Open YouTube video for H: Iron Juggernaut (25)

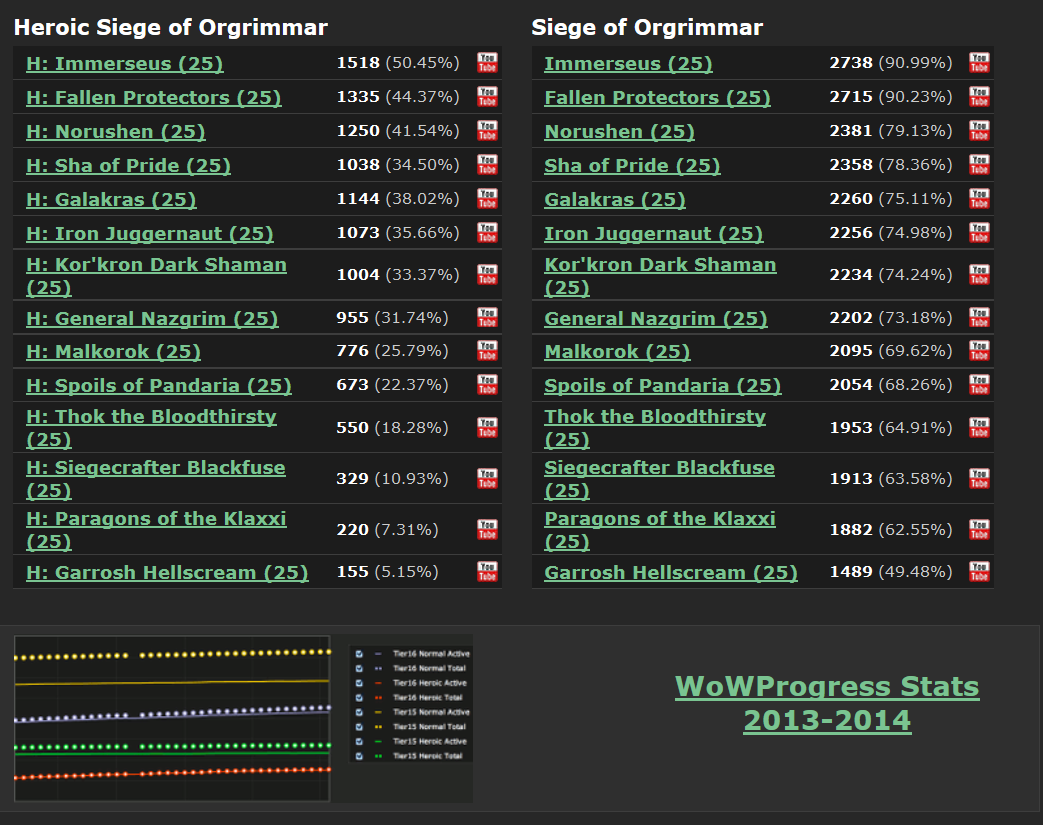[x=488, y=233]
